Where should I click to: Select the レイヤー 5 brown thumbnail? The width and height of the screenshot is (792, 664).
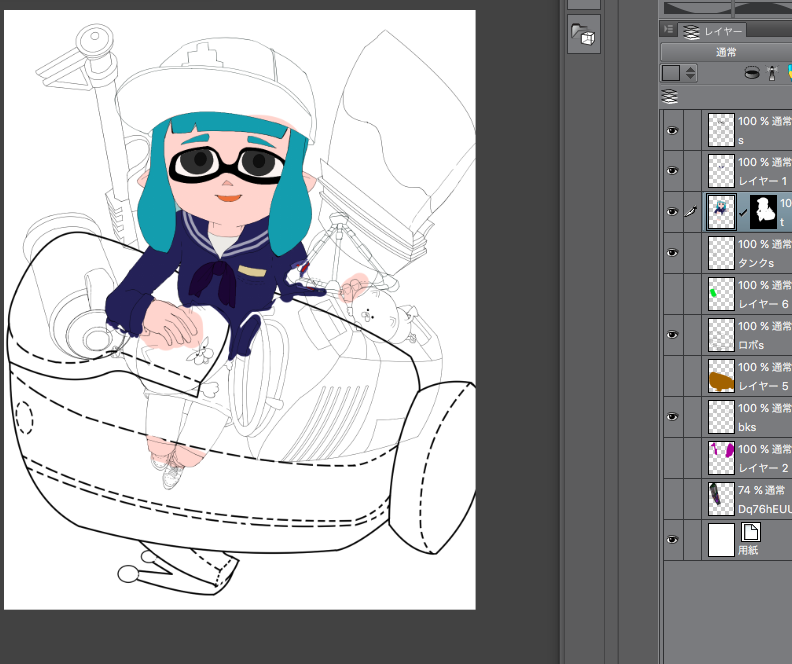[721, 376]
